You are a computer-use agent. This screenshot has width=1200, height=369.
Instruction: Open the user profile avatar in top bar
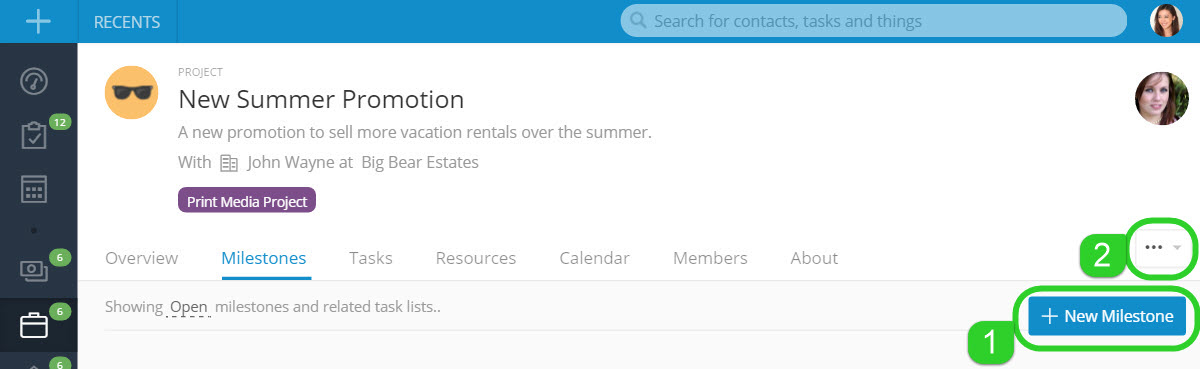[1166, 21]
